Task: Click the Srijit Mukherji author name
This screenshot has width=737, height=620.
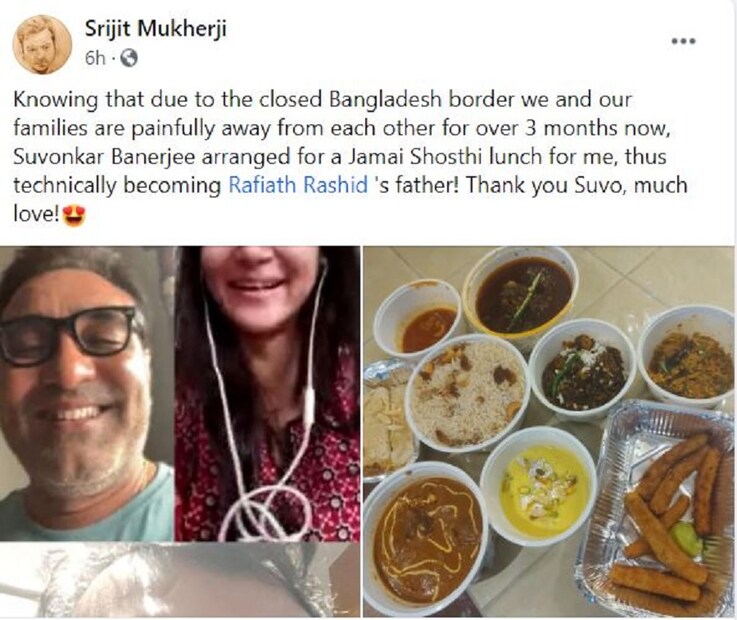Action: click(x=156, y=29)
